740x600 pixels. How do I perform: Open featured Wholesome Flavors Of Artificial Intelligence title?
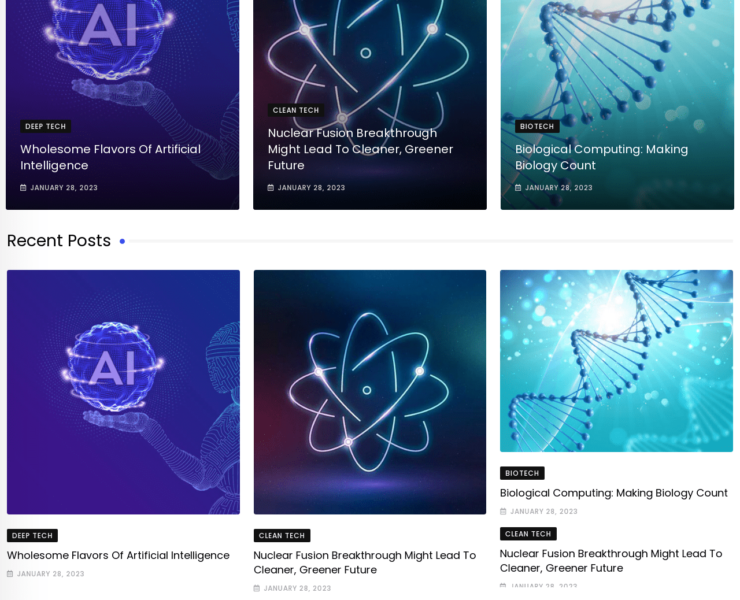coord(110,157)
